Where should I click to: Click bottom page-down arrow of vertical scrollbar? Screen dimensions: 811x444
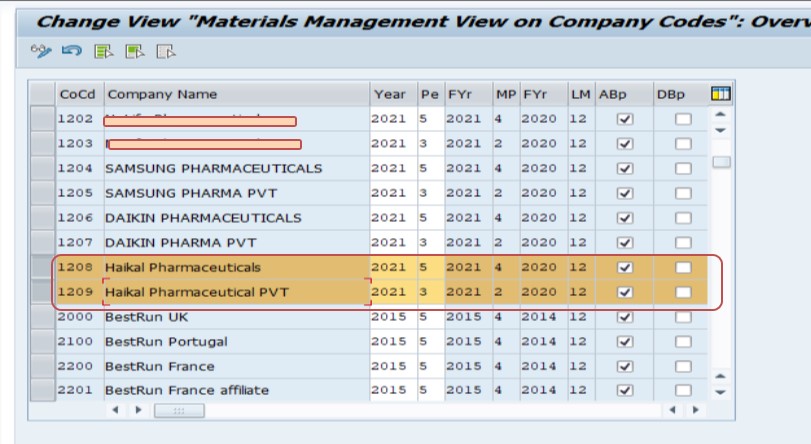point(720,392)
